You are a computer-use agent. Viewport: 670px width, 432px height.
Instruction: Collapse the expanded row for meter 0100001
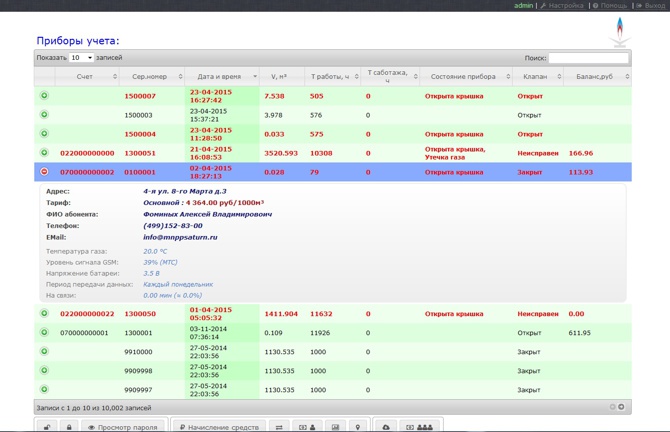pos(44,172)
